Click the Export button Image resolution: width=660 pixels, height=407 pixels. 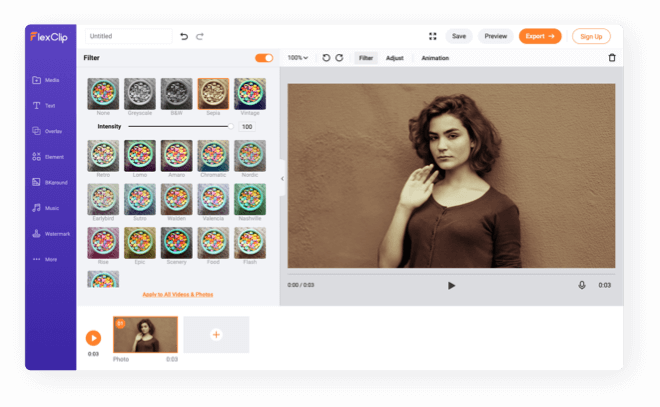click(x=540, y=36)
